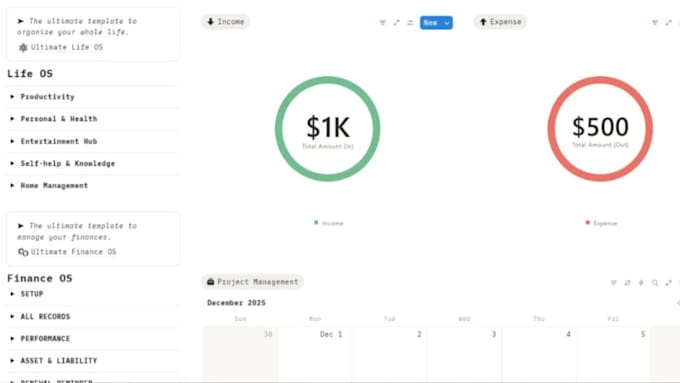Expand the ASSET & LIABILITY toggle
This screenshot has width=680, height=383.
coord(12,361)
